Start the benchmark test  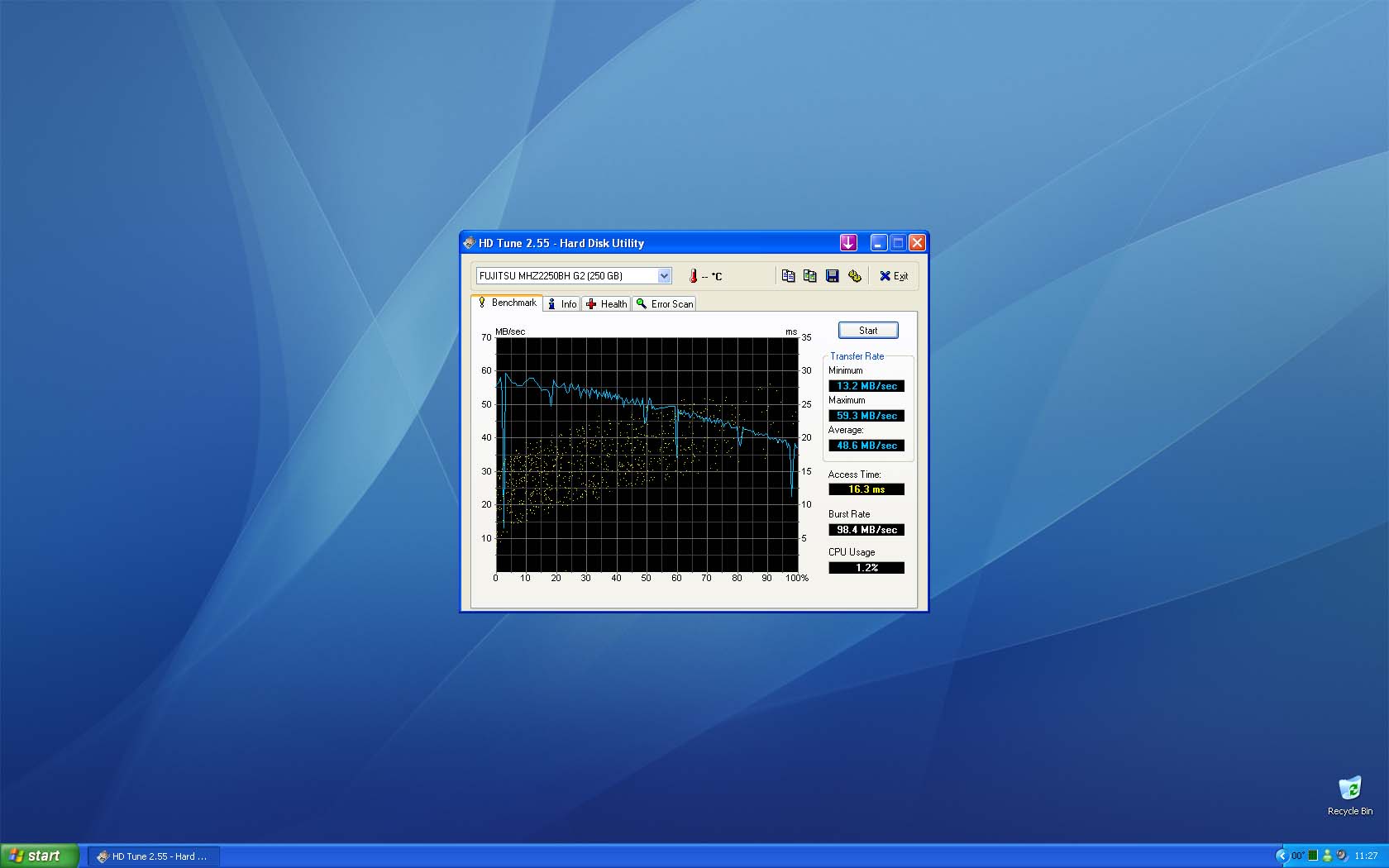pyautogui.click(x=868, y=331)
